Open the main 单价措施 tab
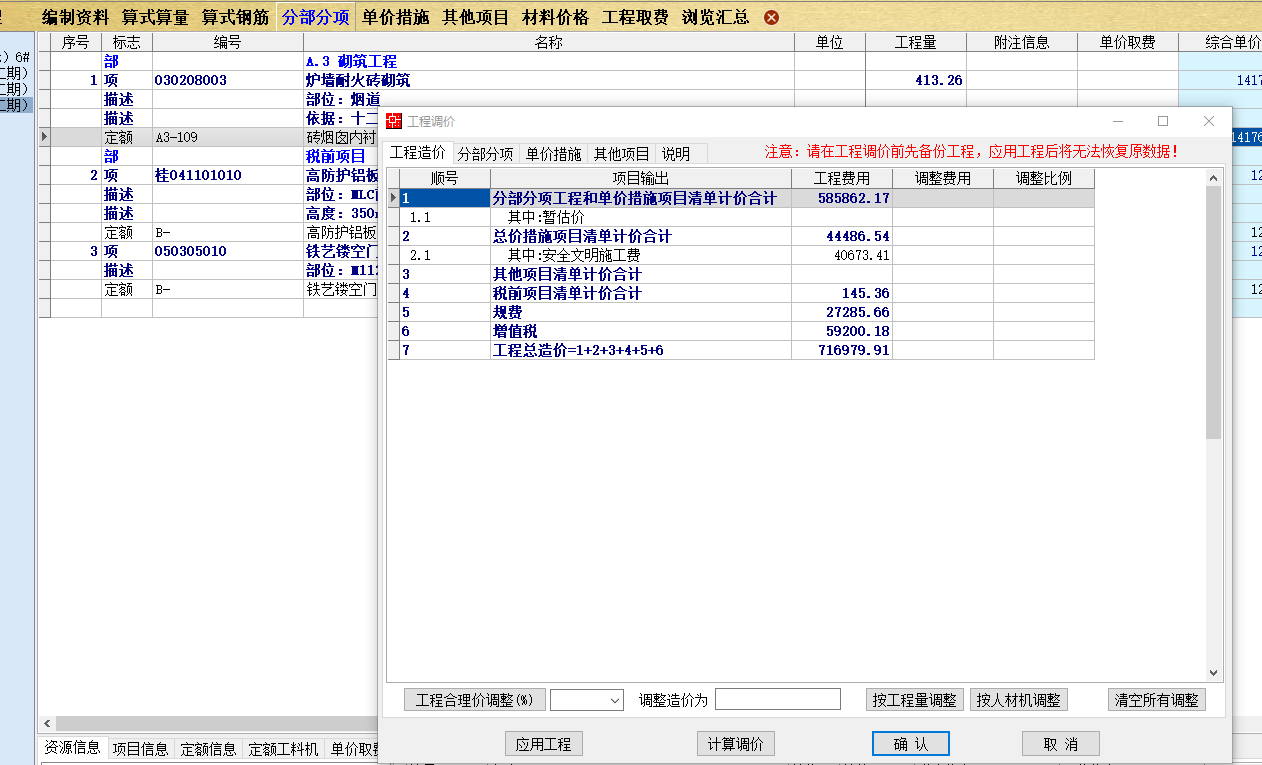Screen dimensions: 1262x765 [395, 17]
